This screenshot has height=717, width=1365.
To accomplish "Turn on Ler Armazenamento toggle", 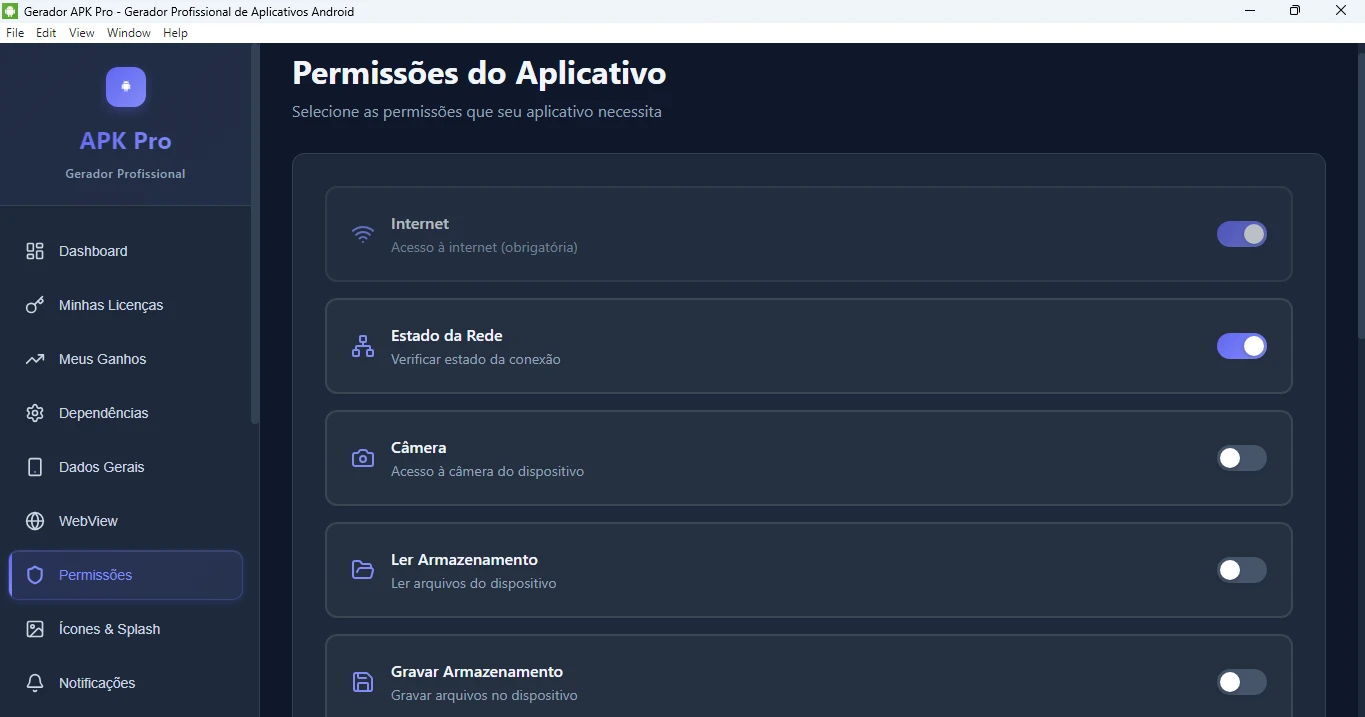I will point(1241,570).
